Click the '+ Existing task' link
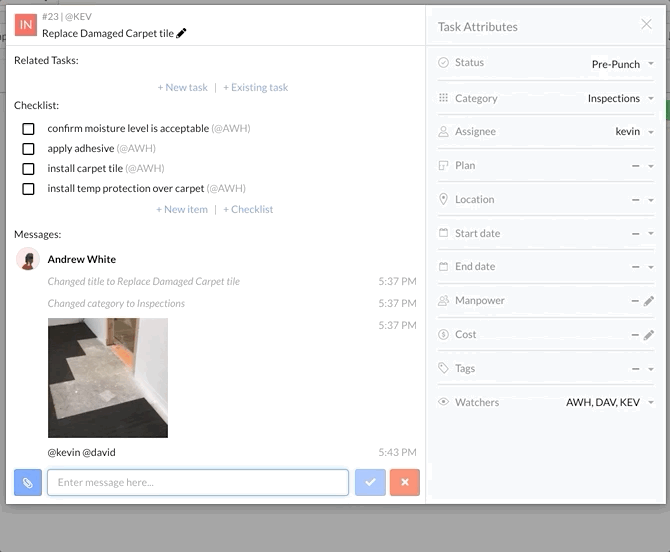The height and width of the screenshot is (552, 670). pyautogui.click(x=256, y=88)
